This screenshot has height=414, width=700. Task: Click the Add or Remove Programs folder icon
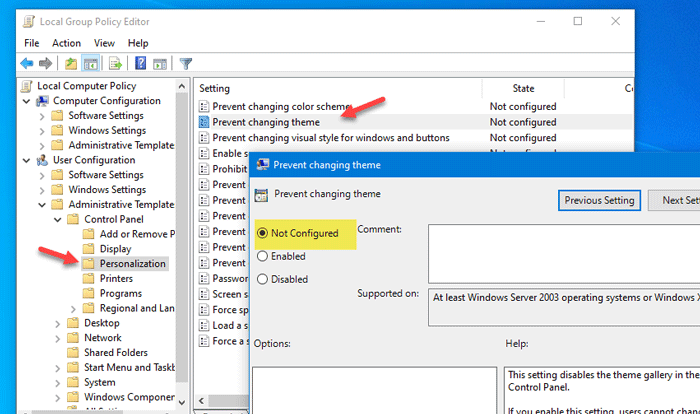point(88,234)
